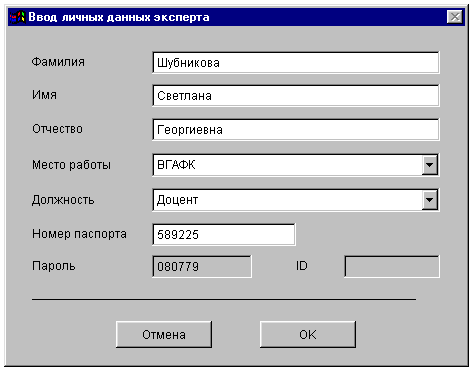Viewport: 472px width, 369px height.
Task: Click the Пароль label
Action: [54, 266]
